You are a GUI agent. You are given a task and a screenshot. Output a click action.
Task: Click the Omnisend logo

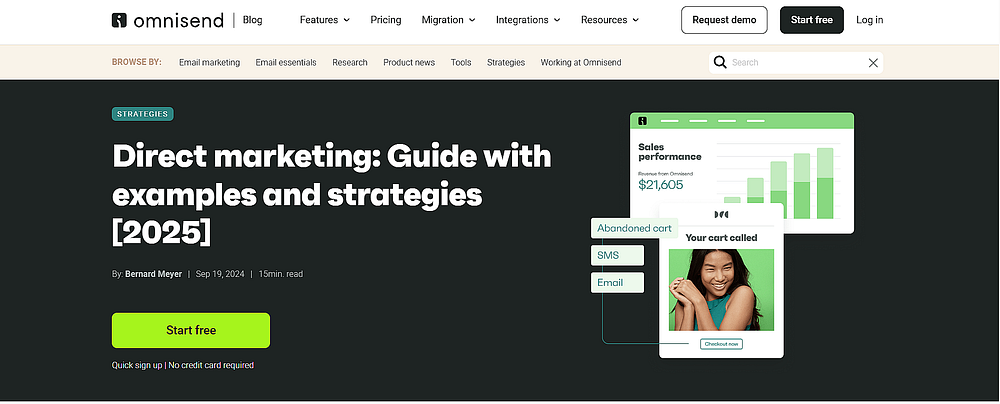[167, 20]
